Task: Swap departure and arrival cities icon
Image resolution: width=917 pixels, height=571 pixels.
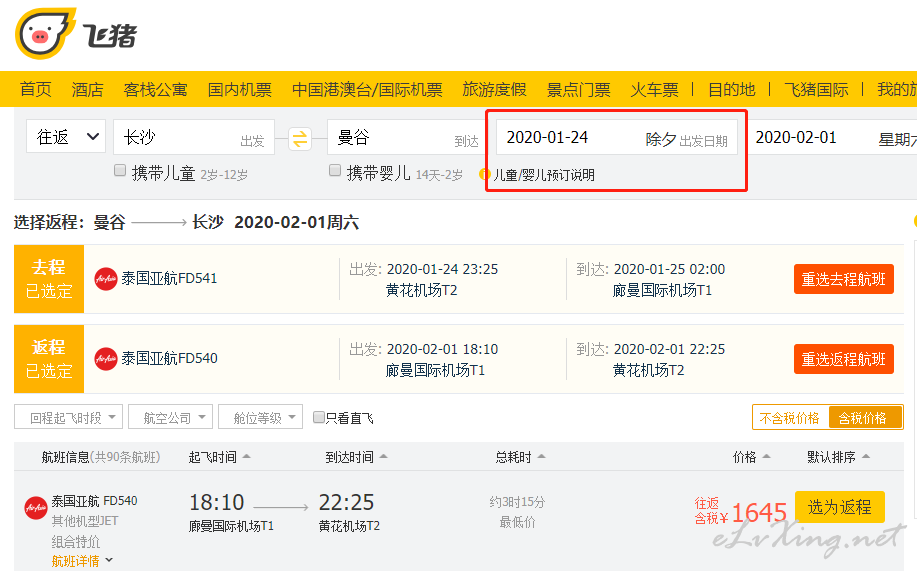Action: pyautogui.click(x=300, y=139)
